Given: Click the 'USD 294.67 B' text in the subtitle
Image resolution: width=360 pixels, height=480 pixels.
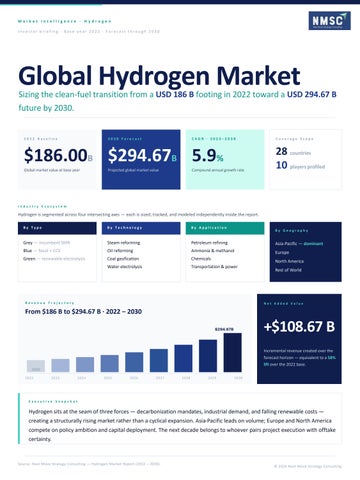Looking at the screenshot, I should pyautogui.click(x=312, y=94).
